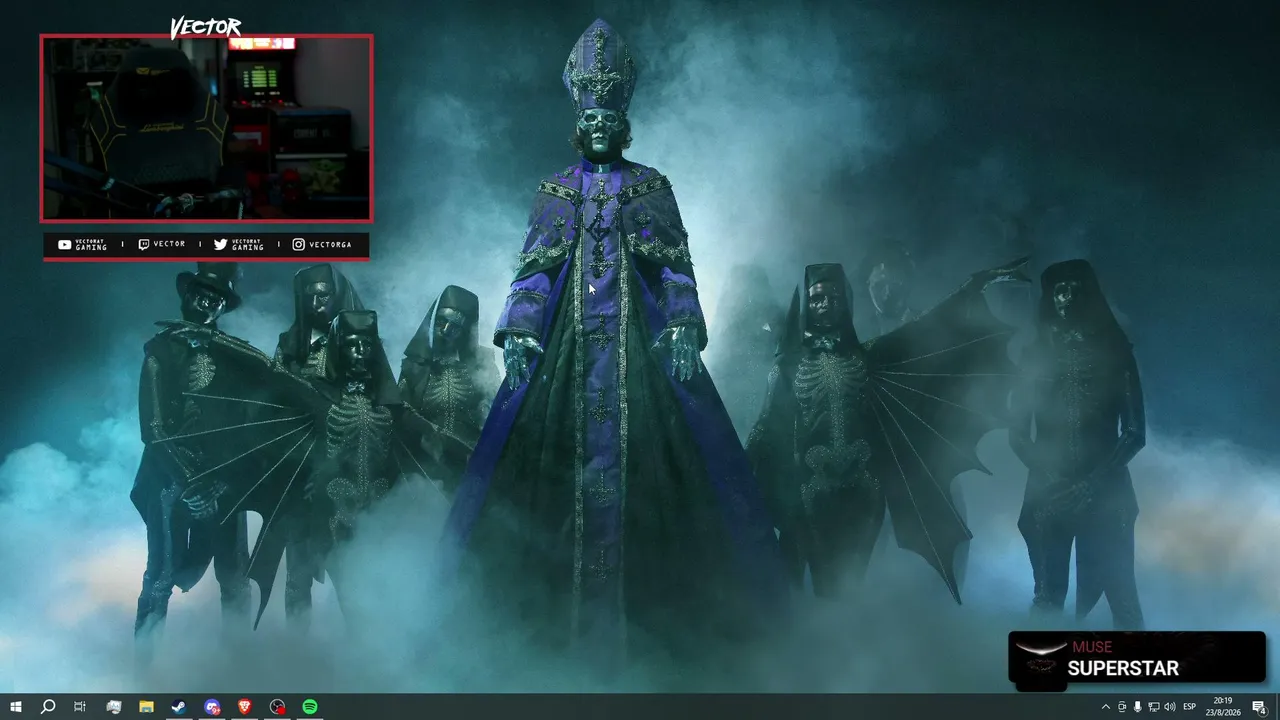
Task: Click the microphone tray icon
Action: pos(1138,707)
